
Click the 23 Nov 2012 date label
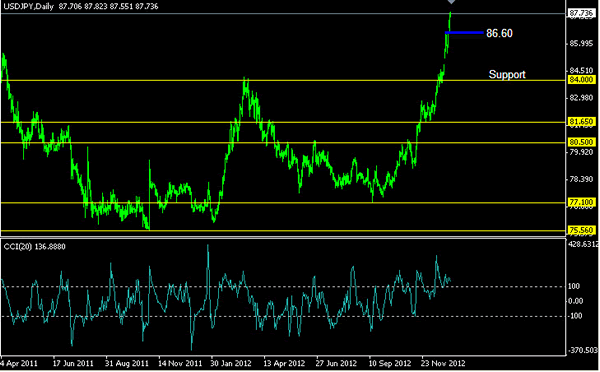tap(443, 363)
